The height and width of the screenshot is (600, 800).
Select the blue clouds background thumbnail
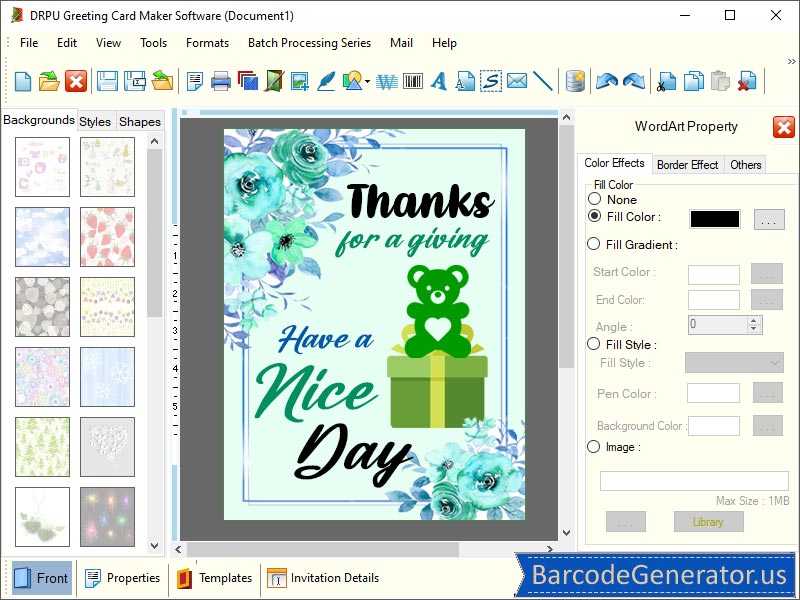[42, 237]
